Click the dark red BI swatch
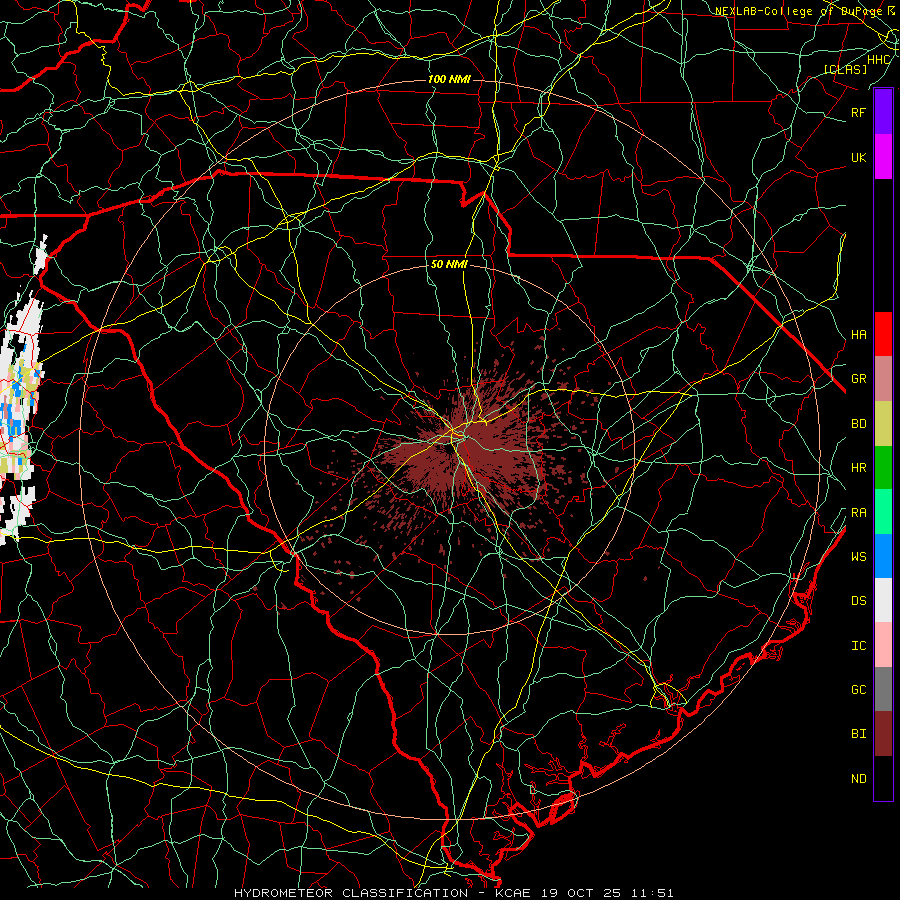900x900 pixels. 883,734
